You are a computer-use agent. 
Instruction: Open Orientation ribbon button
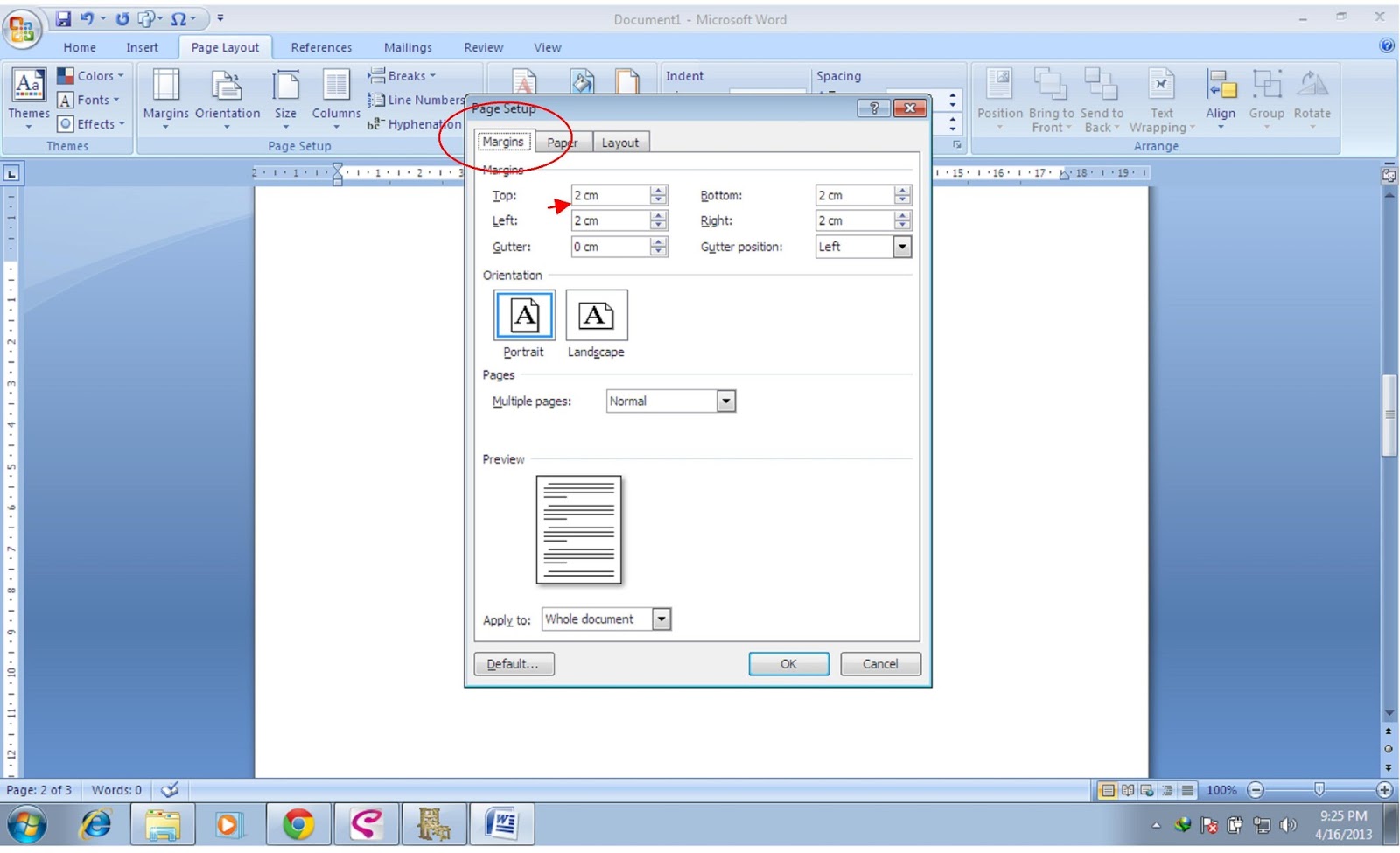tap(227, 98)
